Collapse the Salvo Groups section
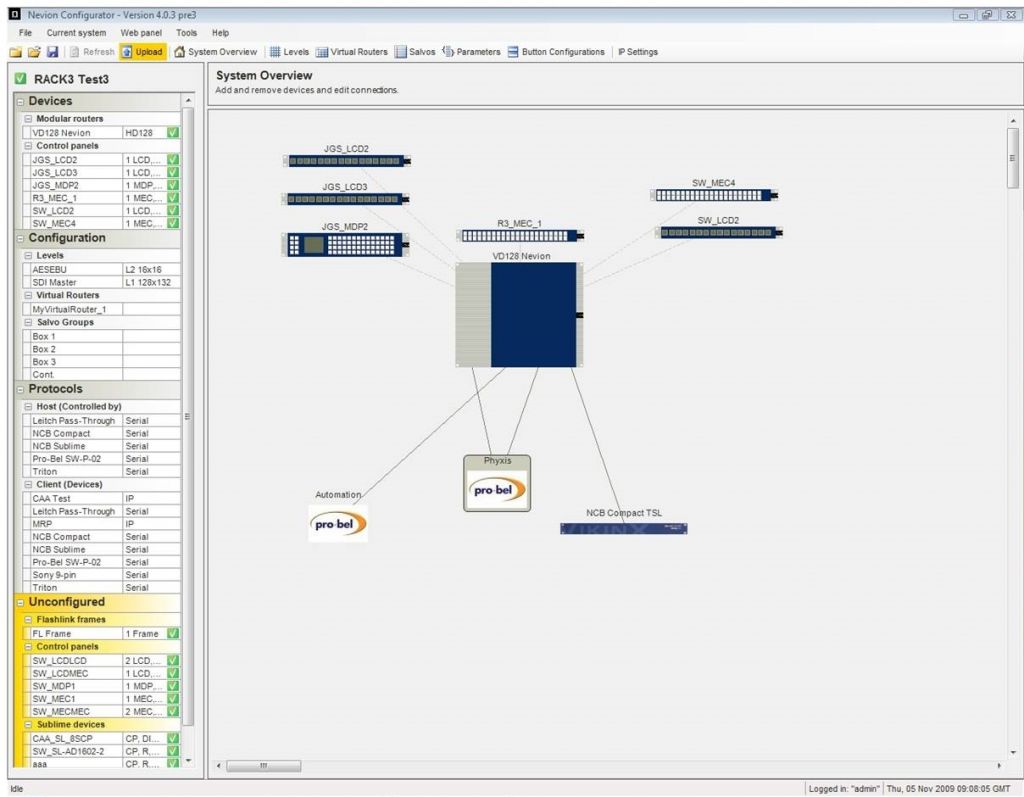This screenshot has height=797, width=1024. point(28,321)
